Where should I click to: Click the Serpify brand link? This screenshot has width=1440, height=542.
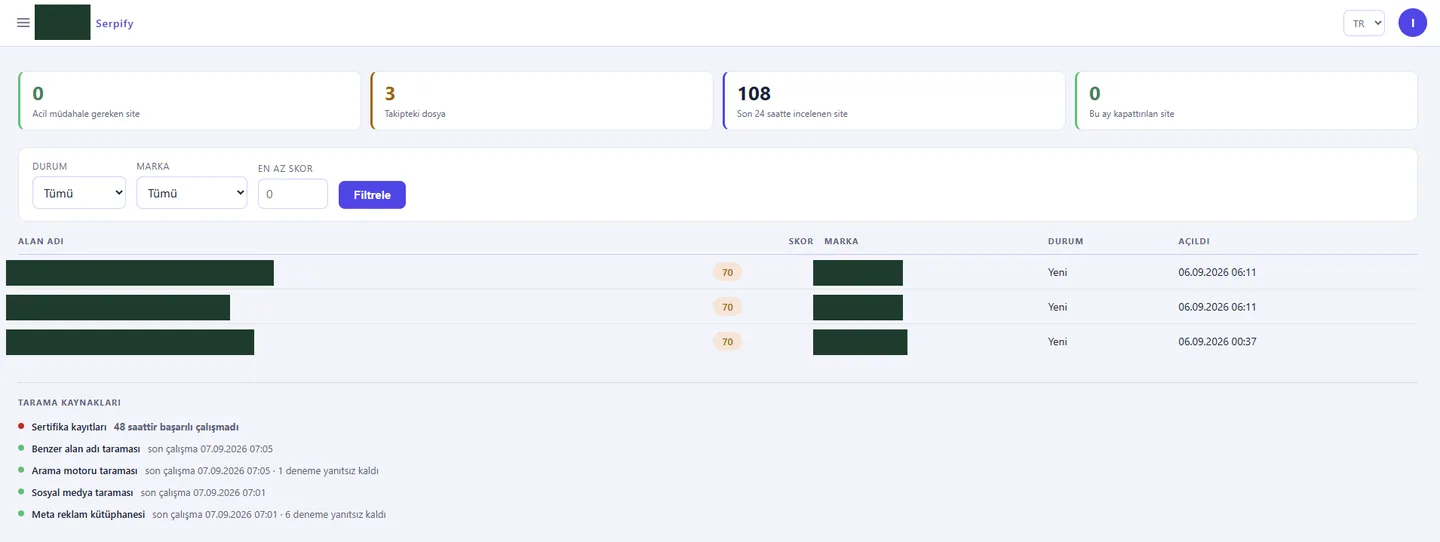tap(114, 23)
